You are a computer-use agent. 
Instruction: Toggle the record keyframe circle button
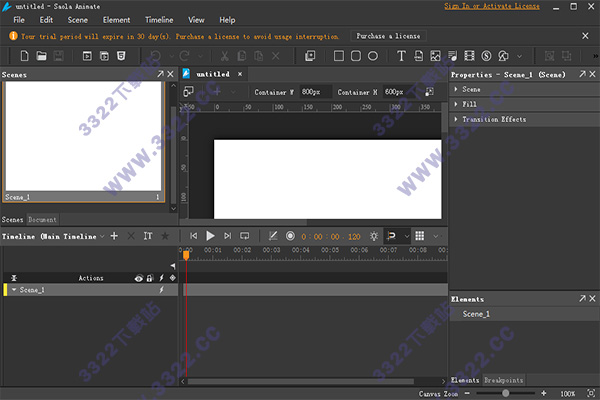(x=290, y=236)
